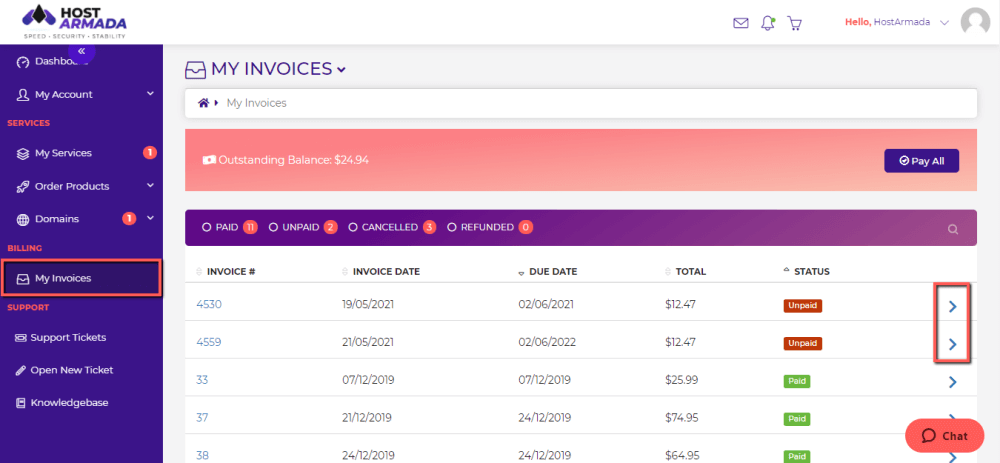Click the $74.95 total cell
This screenshot has width=1000, height=463.
[x=681, y=418]
